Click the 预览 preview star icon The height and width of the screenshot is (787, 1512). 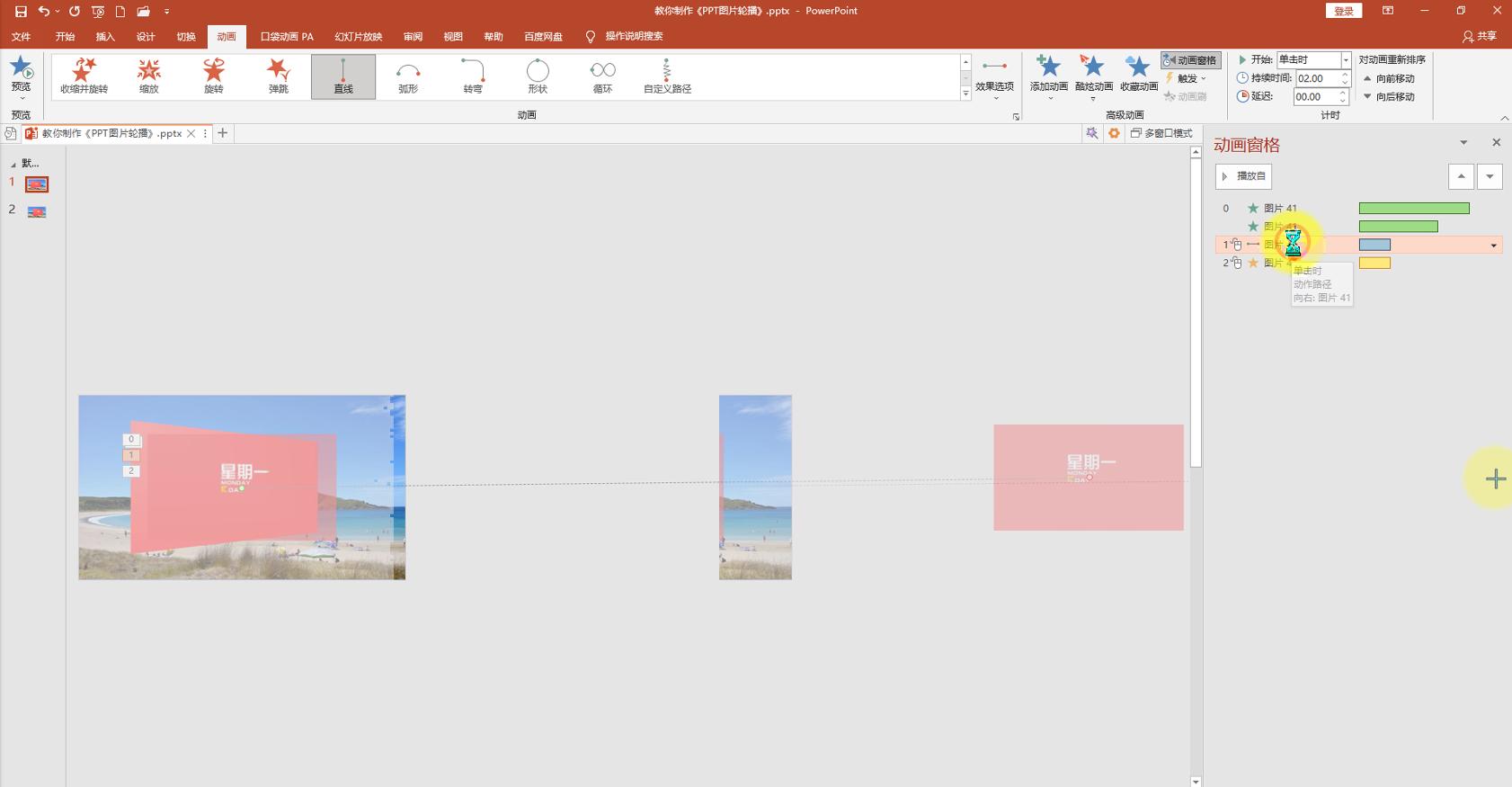click(x=21, y=67)
